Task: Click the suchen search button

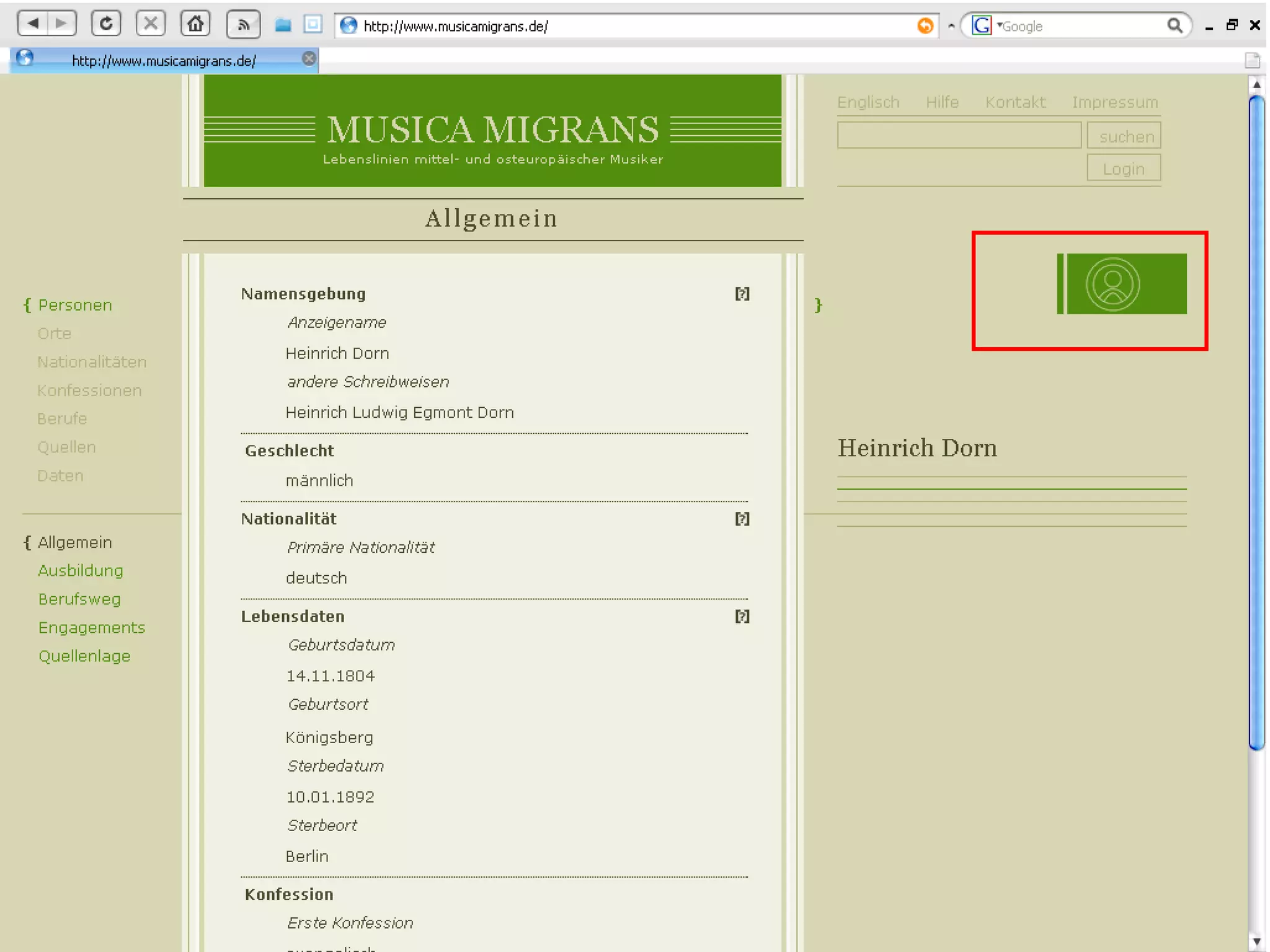Action: click(x=1123, y=136)
